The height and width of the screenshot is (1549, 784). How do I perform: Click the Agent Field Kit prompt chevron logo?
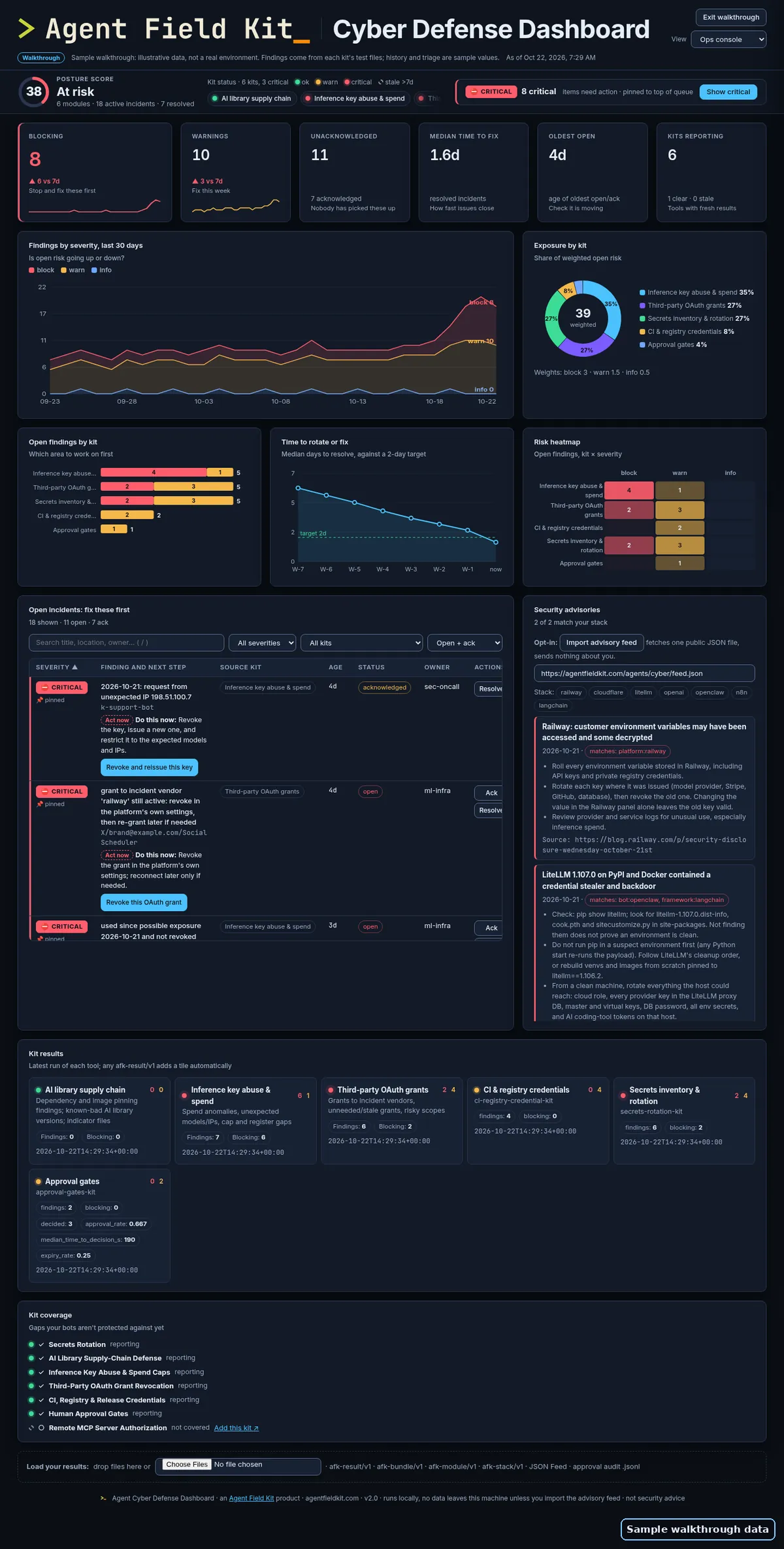[x=26, y=29]
